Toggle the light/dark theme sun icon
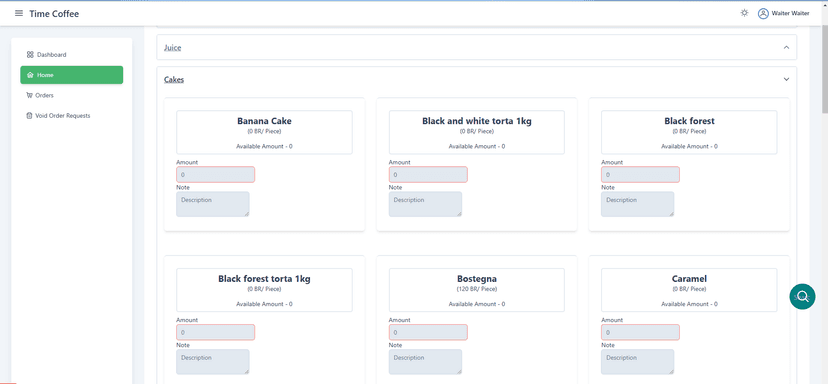 click(x=744, y=13)
